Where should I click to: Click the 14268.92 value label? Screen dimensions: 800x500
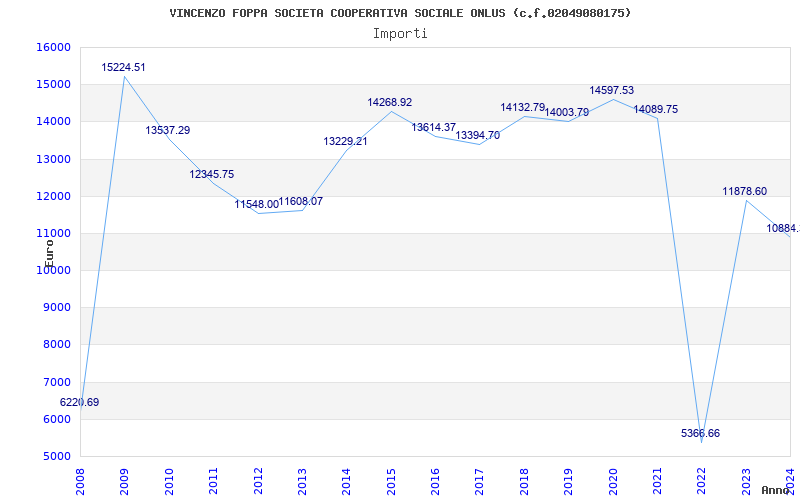point(390,102)
